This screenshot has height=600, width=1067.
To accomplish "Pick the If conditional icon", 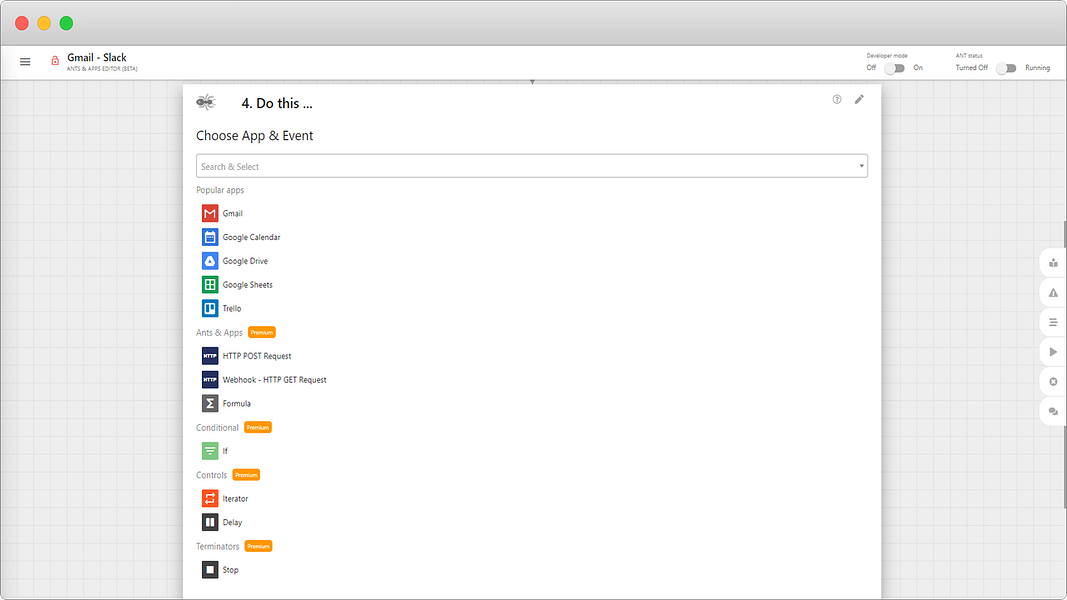I will (x=210, y=451).
